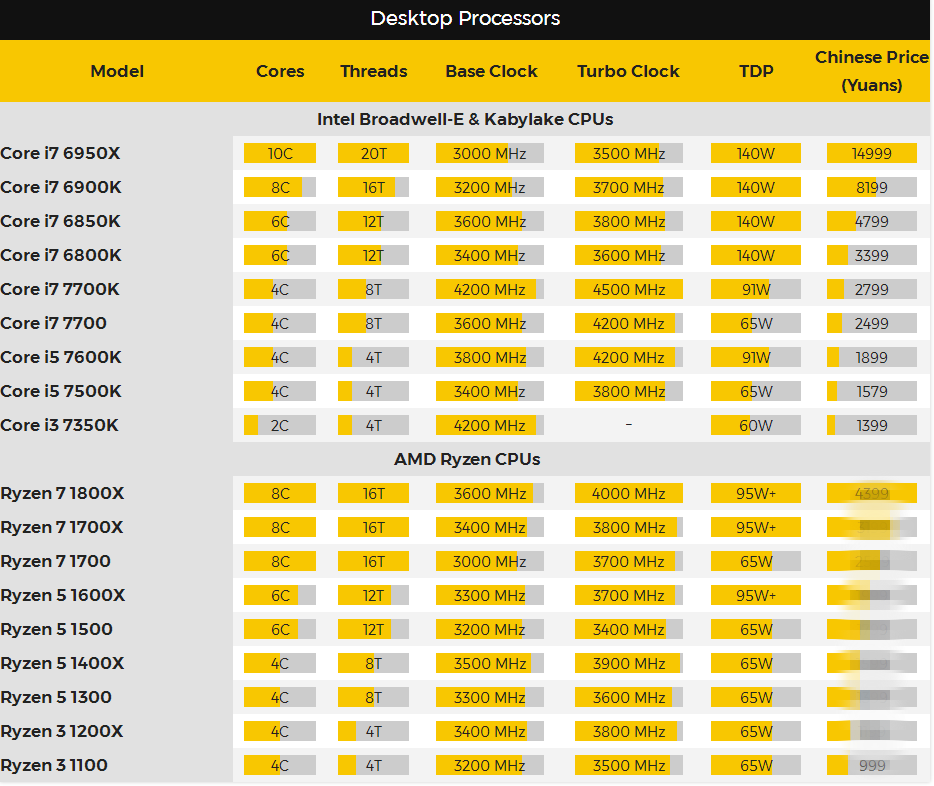Select the Model column header

click(x=117, y=71)
